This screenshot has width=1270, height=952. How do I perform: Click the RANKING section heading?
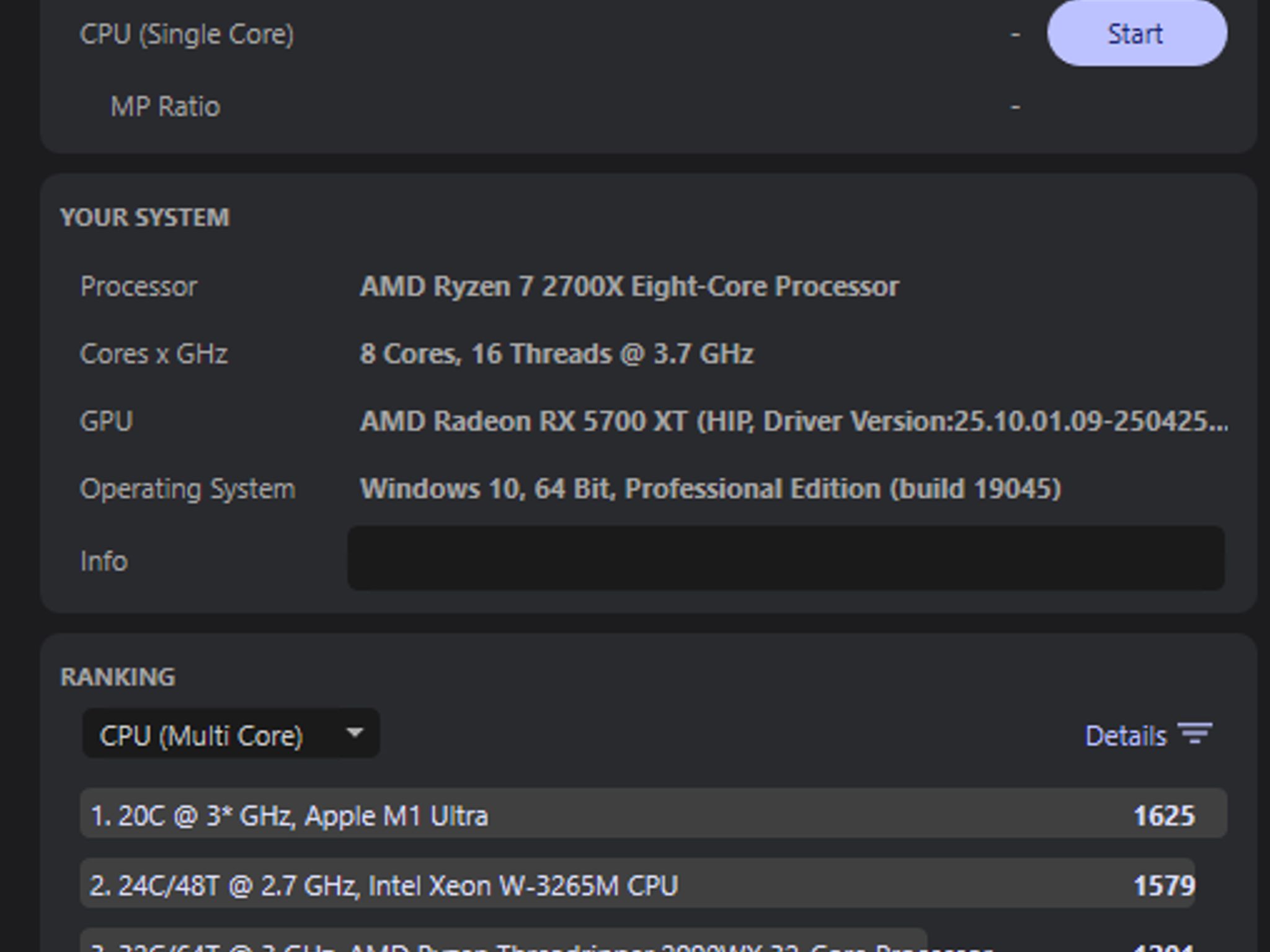[118, 677]
